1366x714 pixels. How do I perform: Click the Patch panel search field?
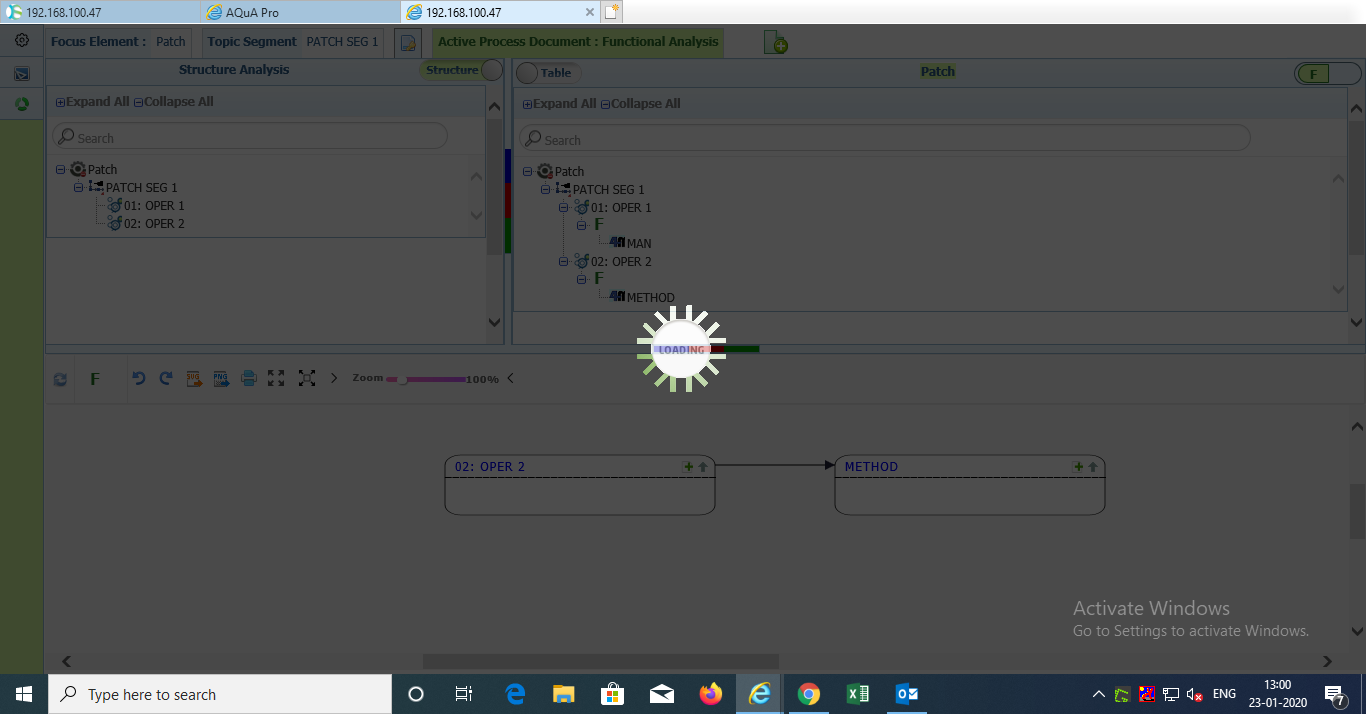pyautogui.click(x=884, y=139)
